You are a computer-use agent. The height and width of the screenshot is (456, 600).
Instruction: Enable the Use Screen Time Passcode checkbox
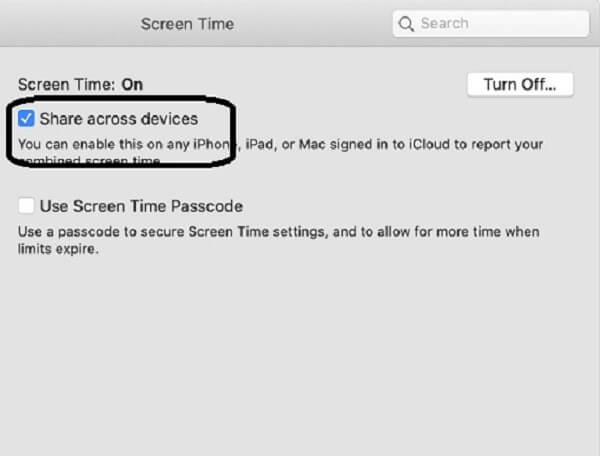(27, 207)
